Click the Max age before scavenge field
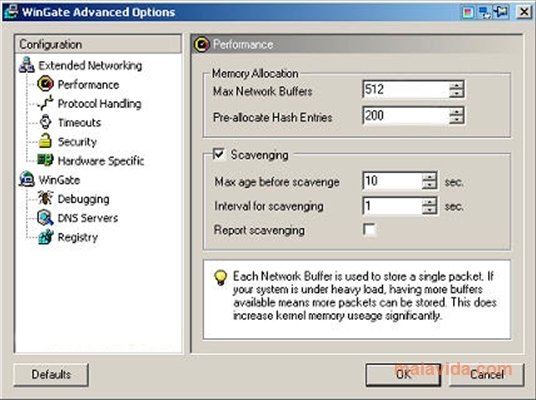Image resolution: width=536 pixels, height=400 pixels. 392,180
